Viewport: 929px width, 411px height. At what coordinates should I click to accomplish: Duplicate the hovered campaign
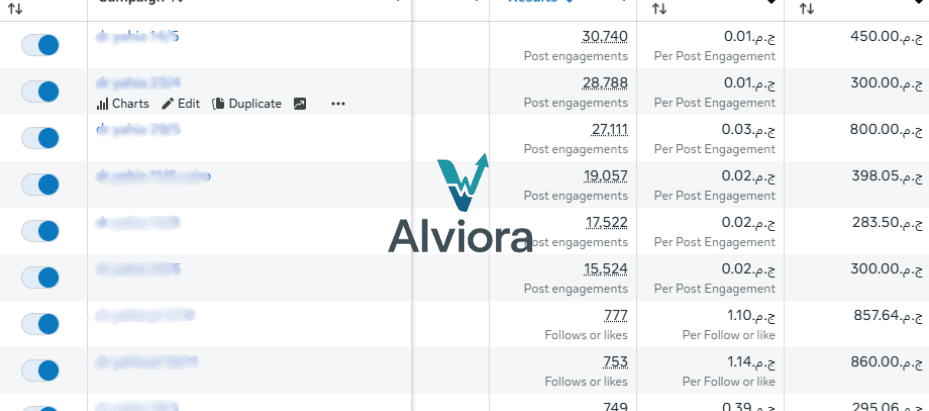click(247, 103)
